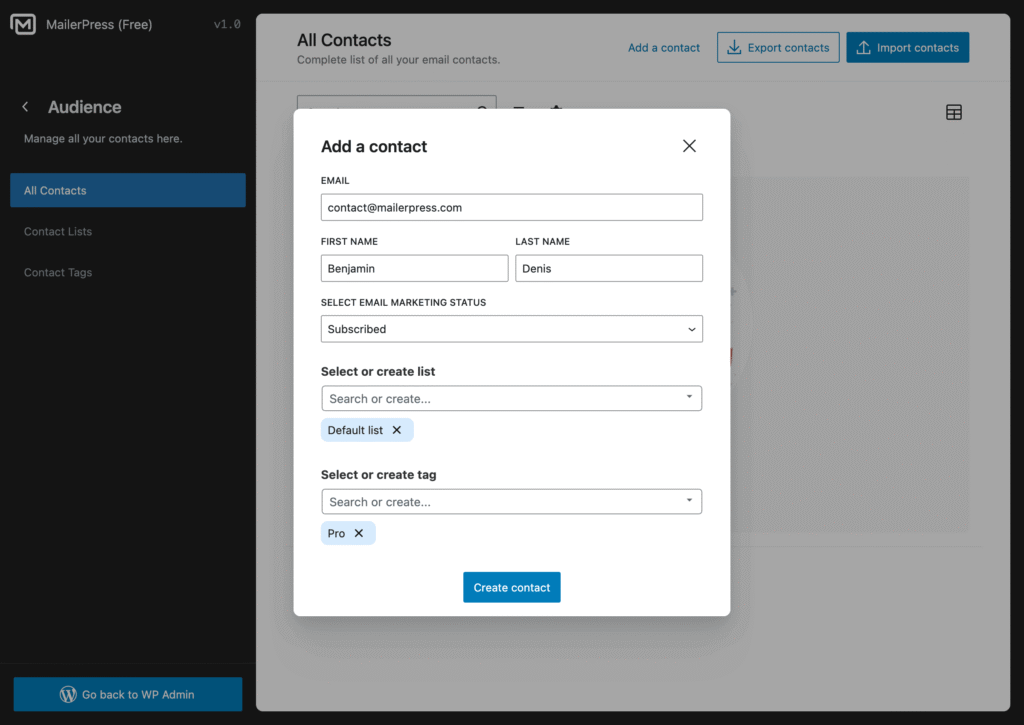1024x725 pixels.
Task: Expand the Select or create tag dropdown
Action: click(x=689, y=501)
